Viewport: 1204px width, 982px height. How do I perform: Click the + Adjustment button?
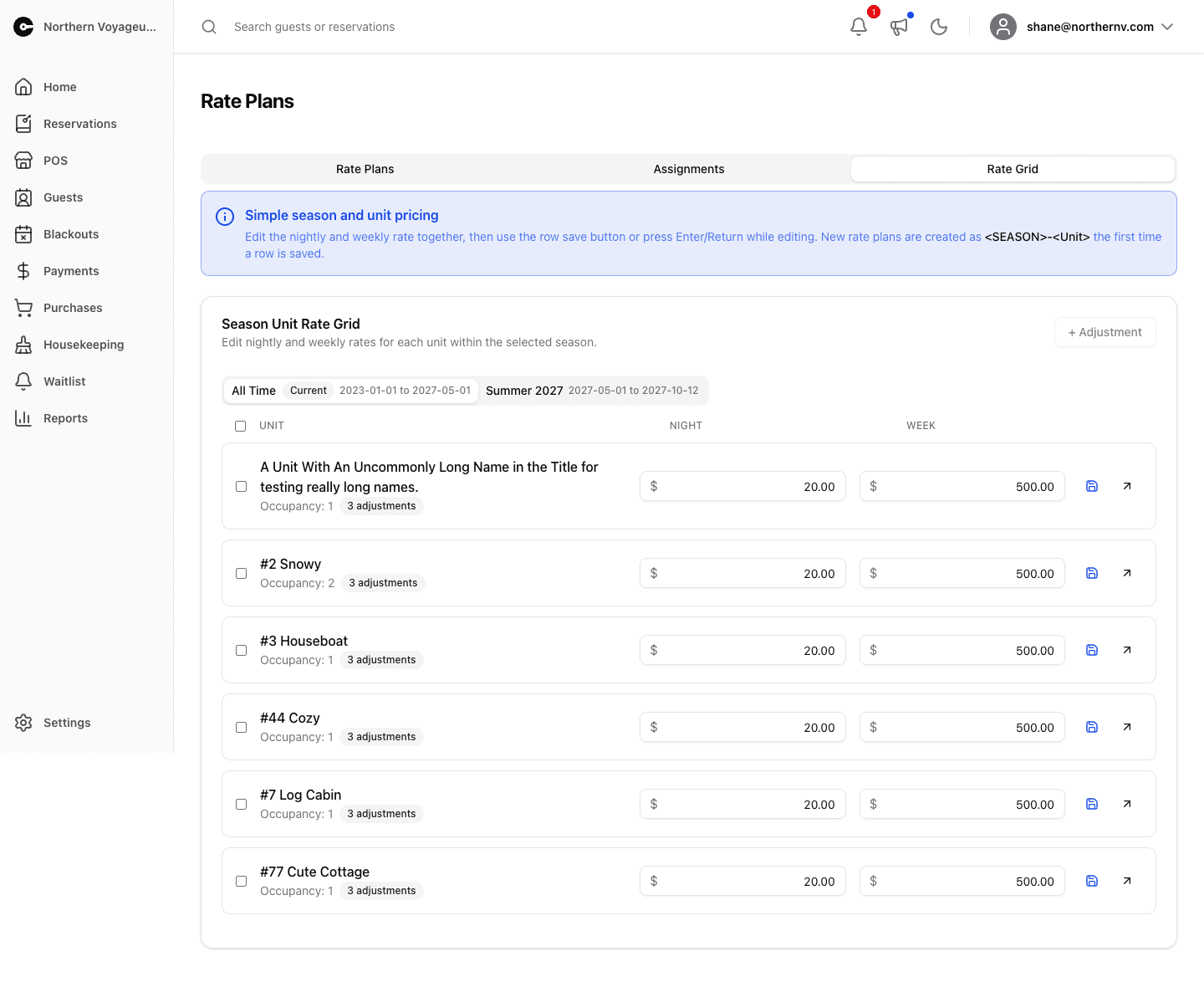tap(1105, 332)
